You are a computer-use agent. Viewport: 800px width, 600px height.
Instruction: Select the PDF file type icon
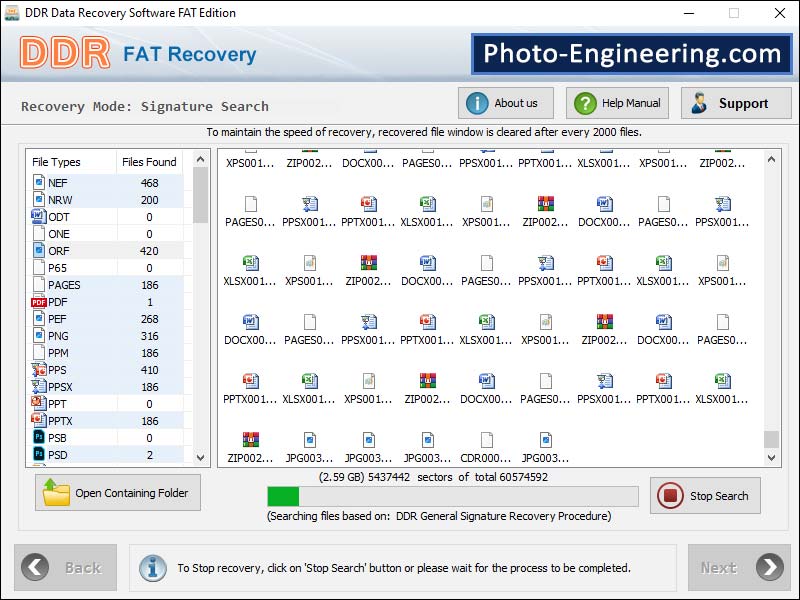pos(38,301)
